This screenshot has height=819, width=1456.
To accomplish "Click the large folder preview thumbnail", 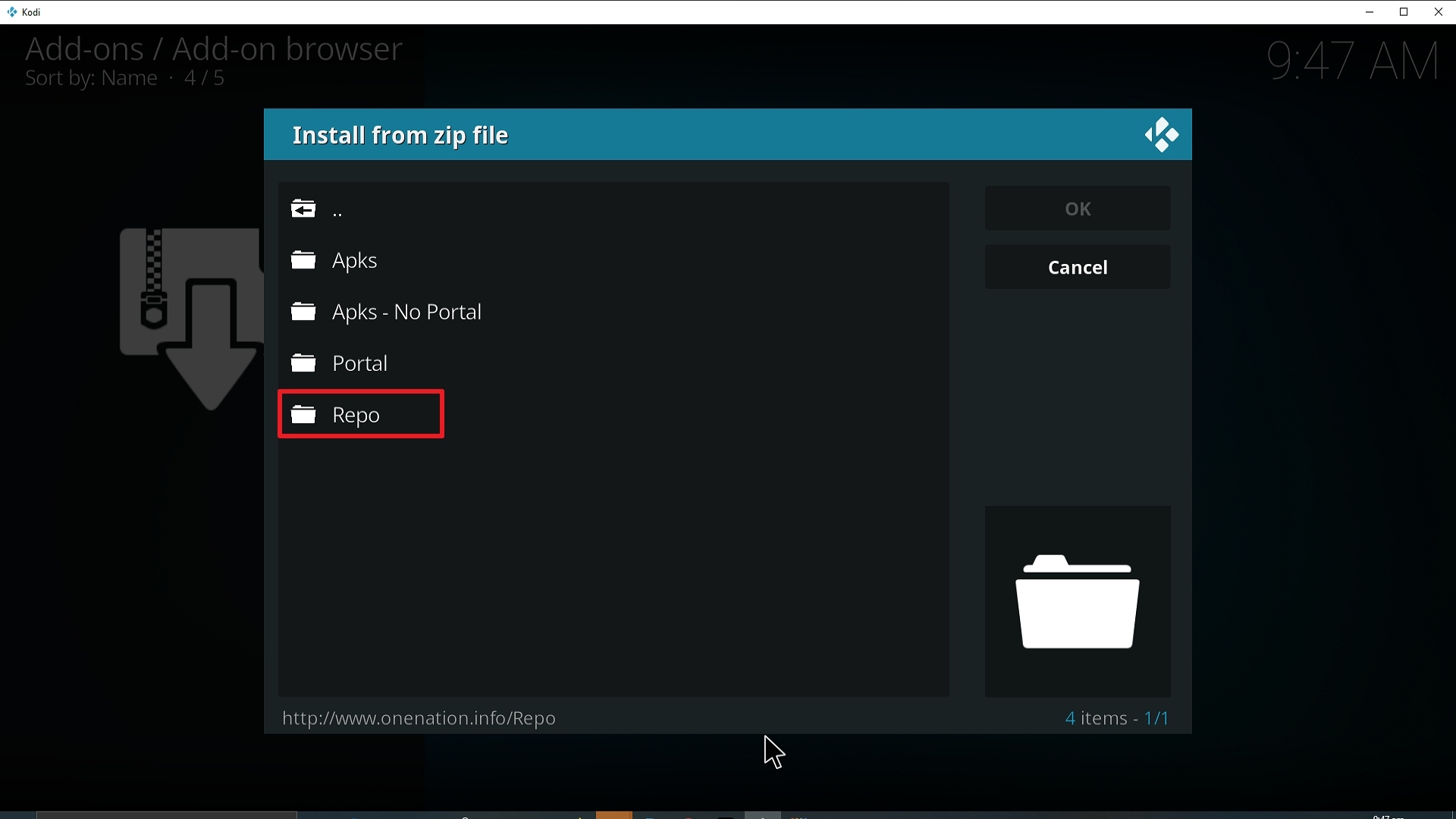I will click(x=1078, y=601).
